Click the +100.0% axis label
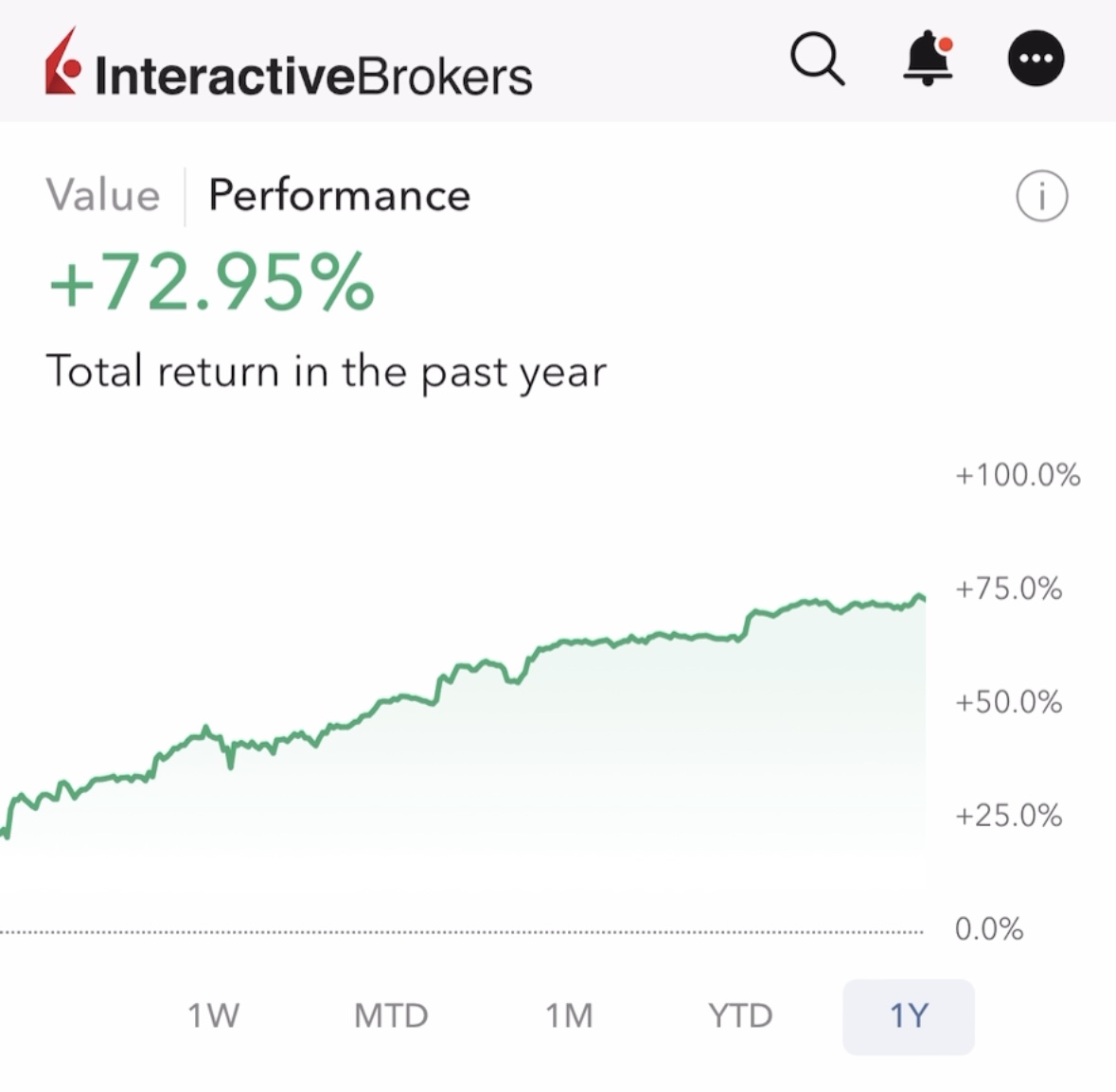 [x=1018, y=474]
